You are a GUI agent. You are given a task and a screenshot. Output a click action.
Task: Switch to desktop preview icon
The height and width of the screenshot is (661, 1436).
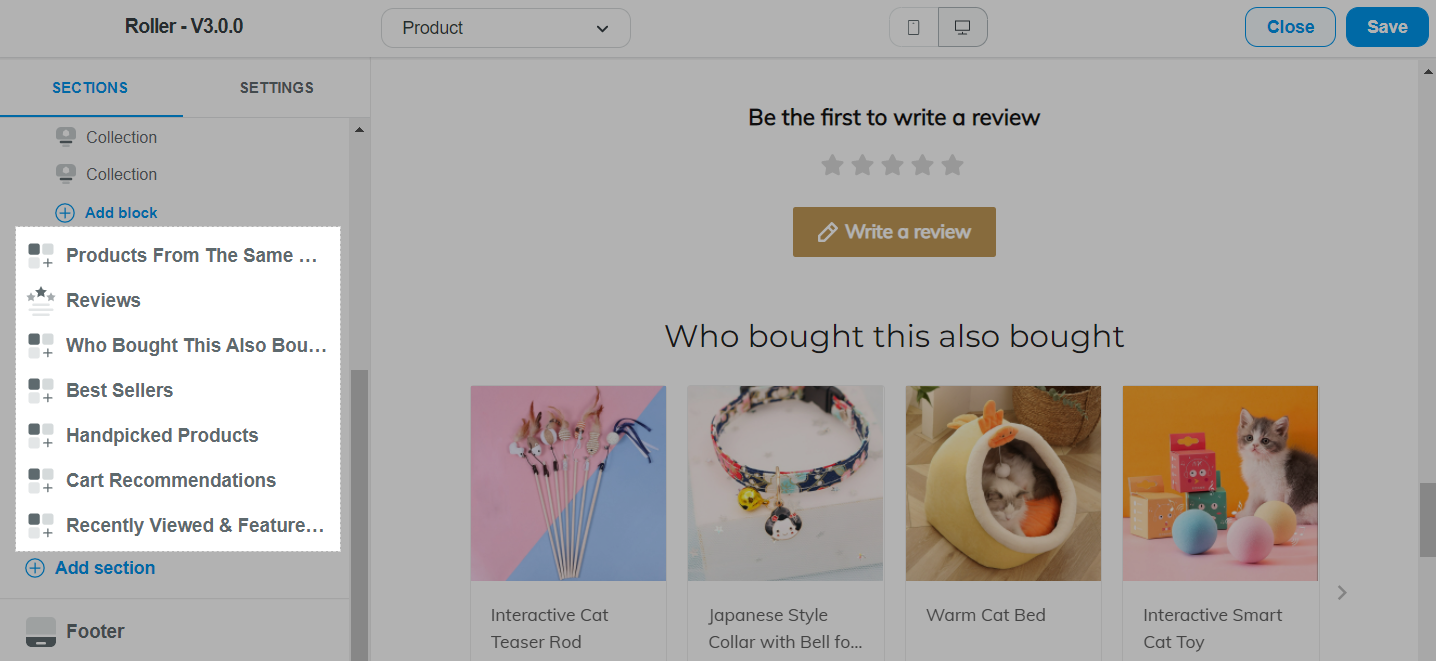coord(963,28)
